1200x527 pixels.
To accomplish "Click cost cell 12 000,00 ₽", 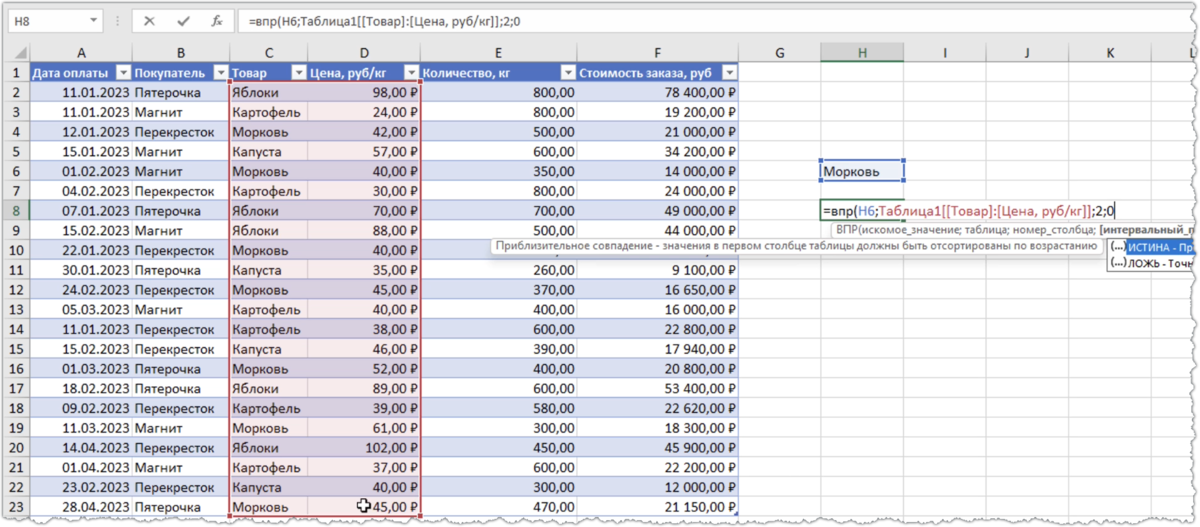I will (x=657, y=487).
